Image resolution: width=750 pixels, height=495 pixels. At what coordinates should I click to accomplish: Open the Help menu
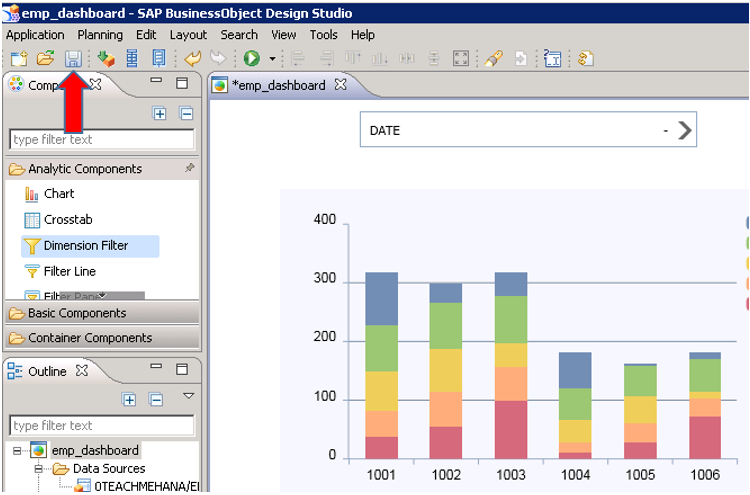[363, 35]
